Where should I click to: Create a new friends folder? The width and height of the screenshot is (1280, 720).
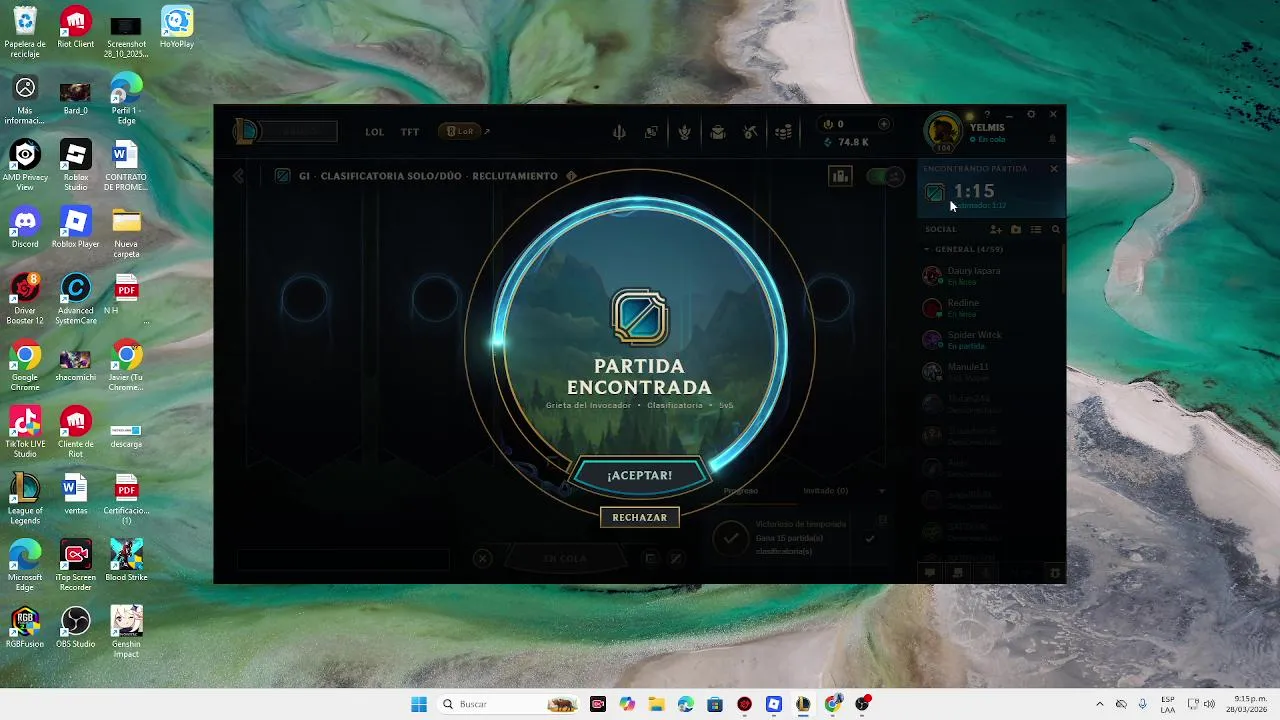1016,229
